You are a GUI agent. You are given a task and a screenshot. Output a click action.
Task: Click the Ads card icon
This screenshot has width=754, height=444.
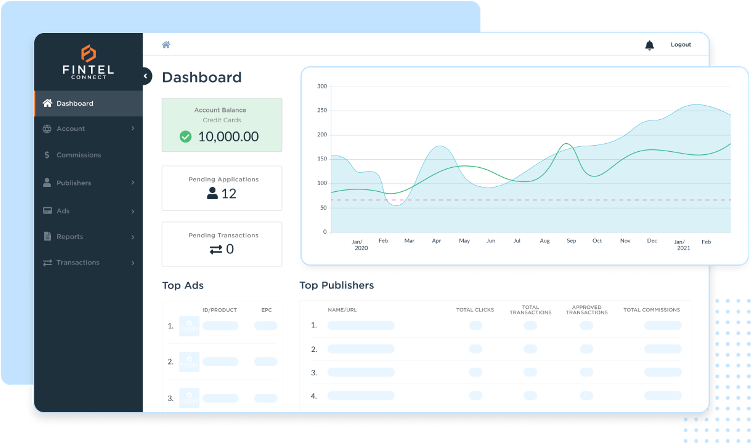(x=47, y=211)
